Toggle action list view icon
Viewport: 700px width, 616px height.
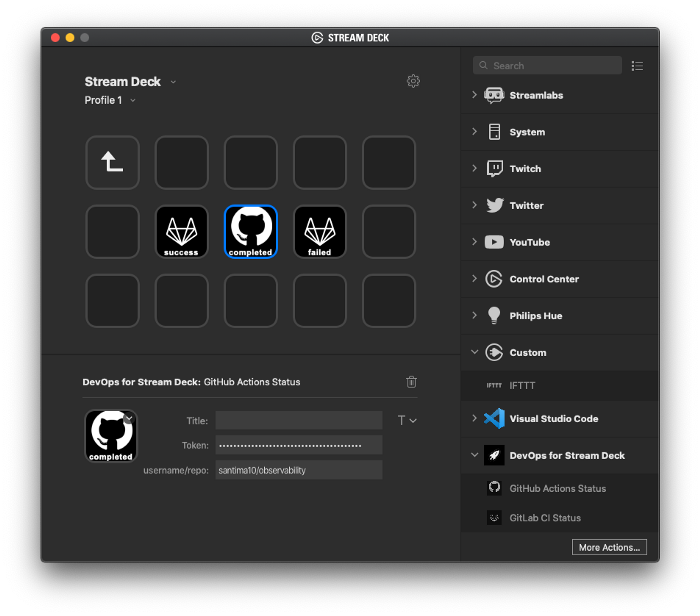tap(637, 66)
